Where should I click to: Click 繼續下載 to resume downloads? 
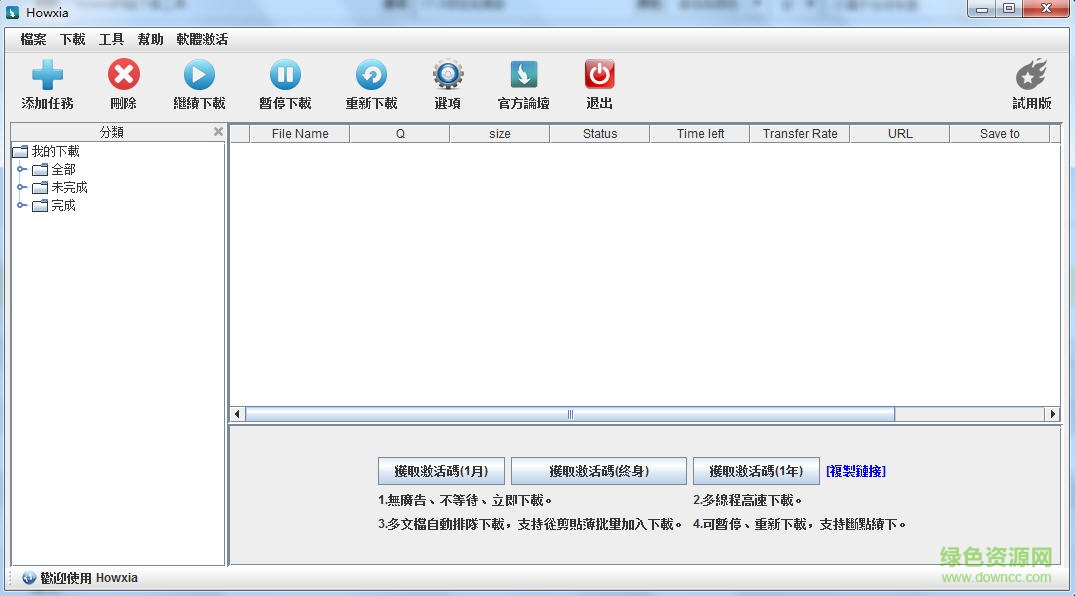pos(197,82)
